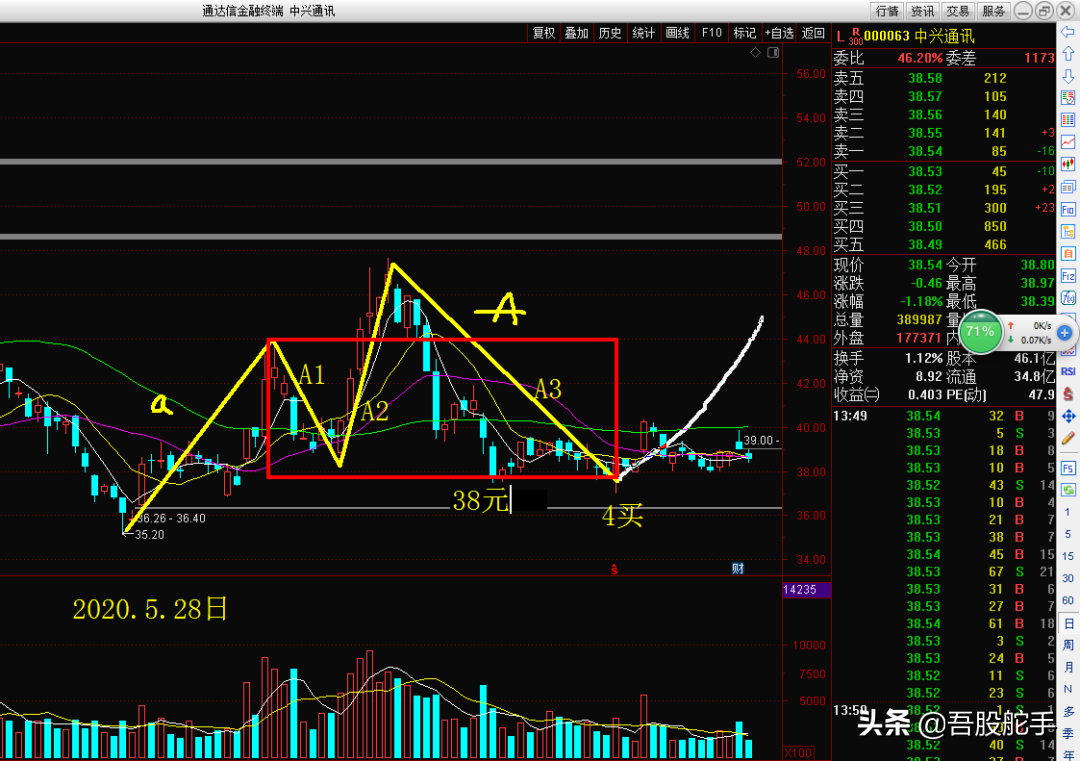Click the up arrow icon in sidebar

(x=1068, y=53)
